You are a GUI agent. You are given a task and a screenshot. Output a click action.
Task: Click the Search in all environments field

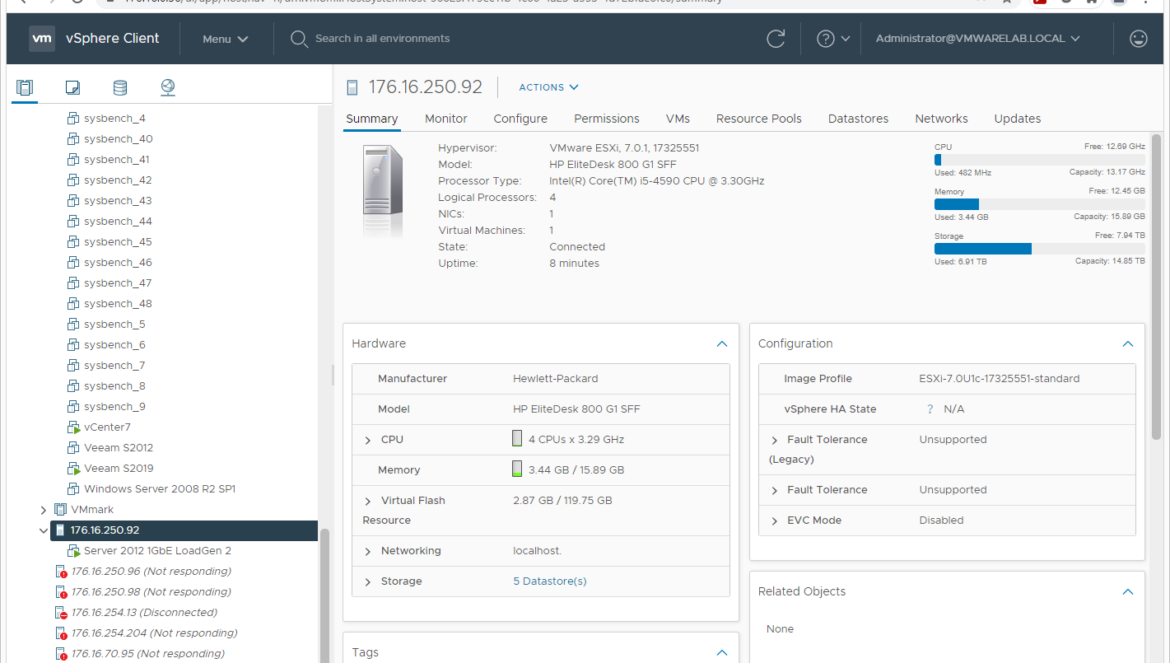click(382, 38)
